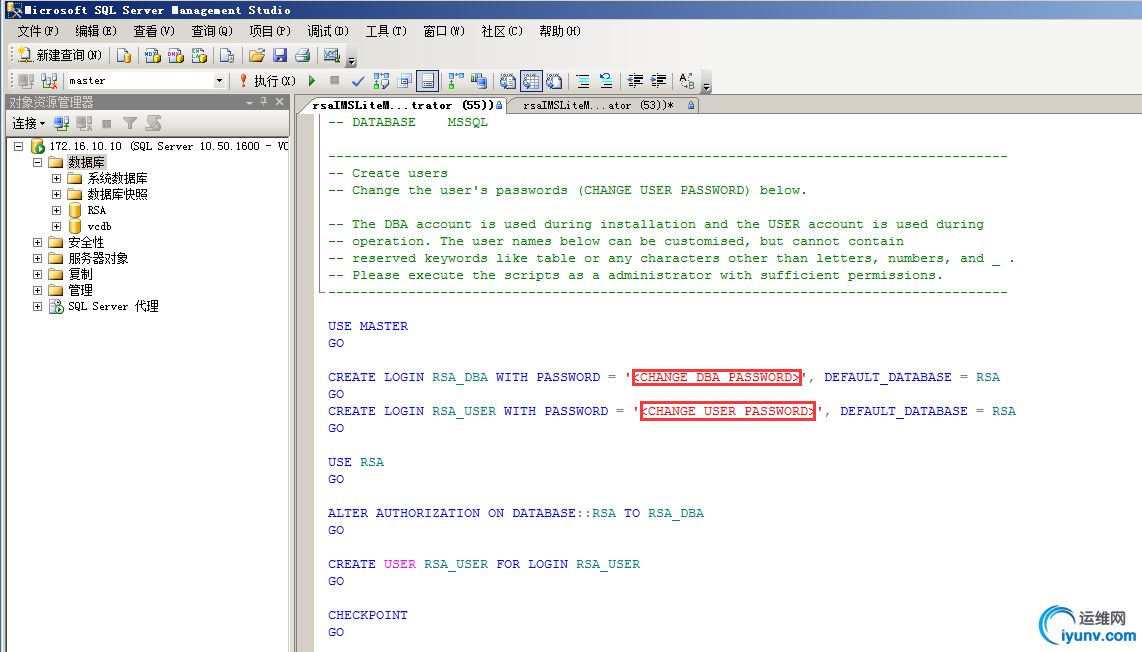
Task: Click the Uncomment selected lines icon
Action: pyautogui.click(x=605, y=81)
